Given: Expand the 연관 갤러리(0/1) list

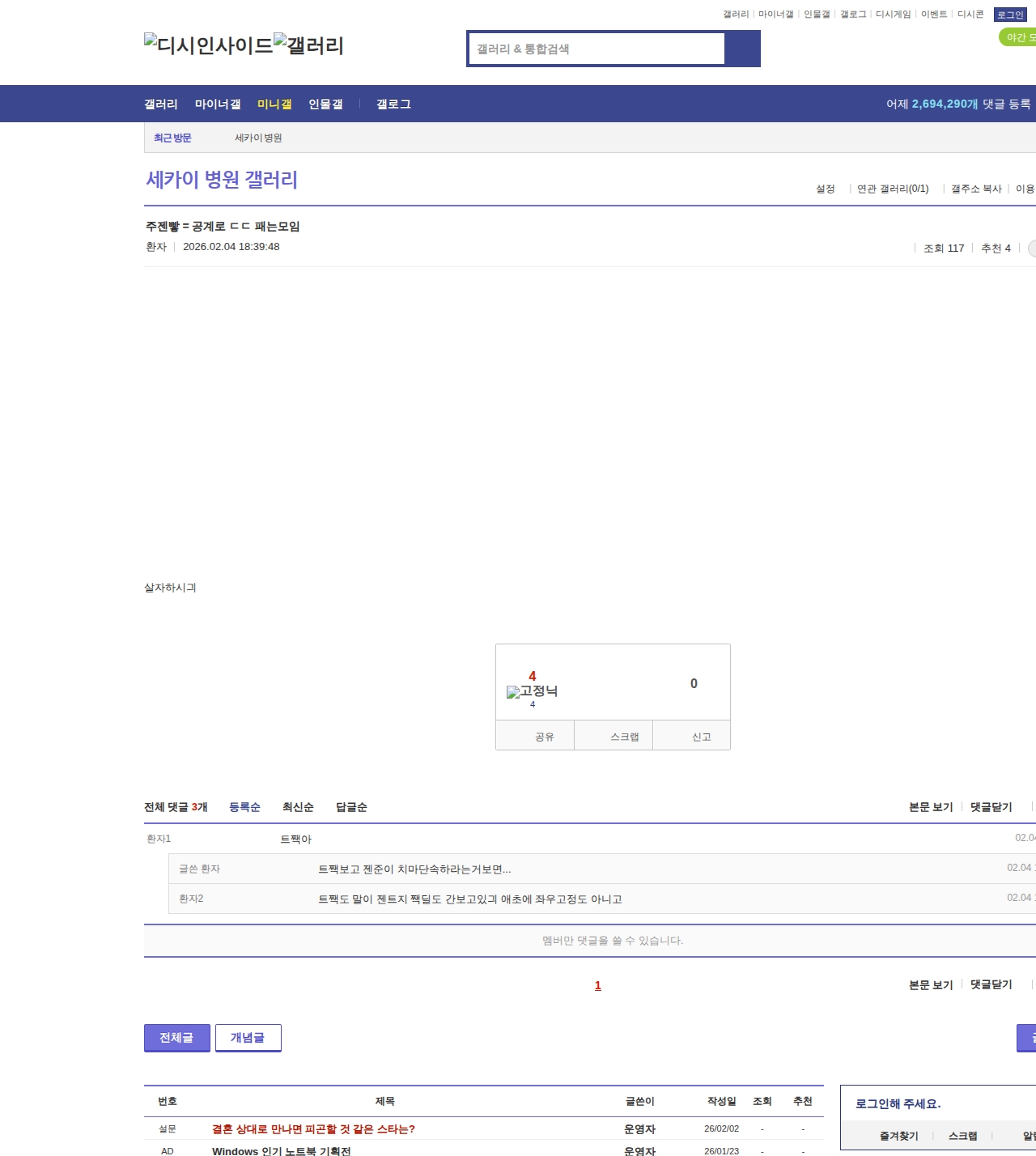Looking at the screenshot, I should 892,189.
